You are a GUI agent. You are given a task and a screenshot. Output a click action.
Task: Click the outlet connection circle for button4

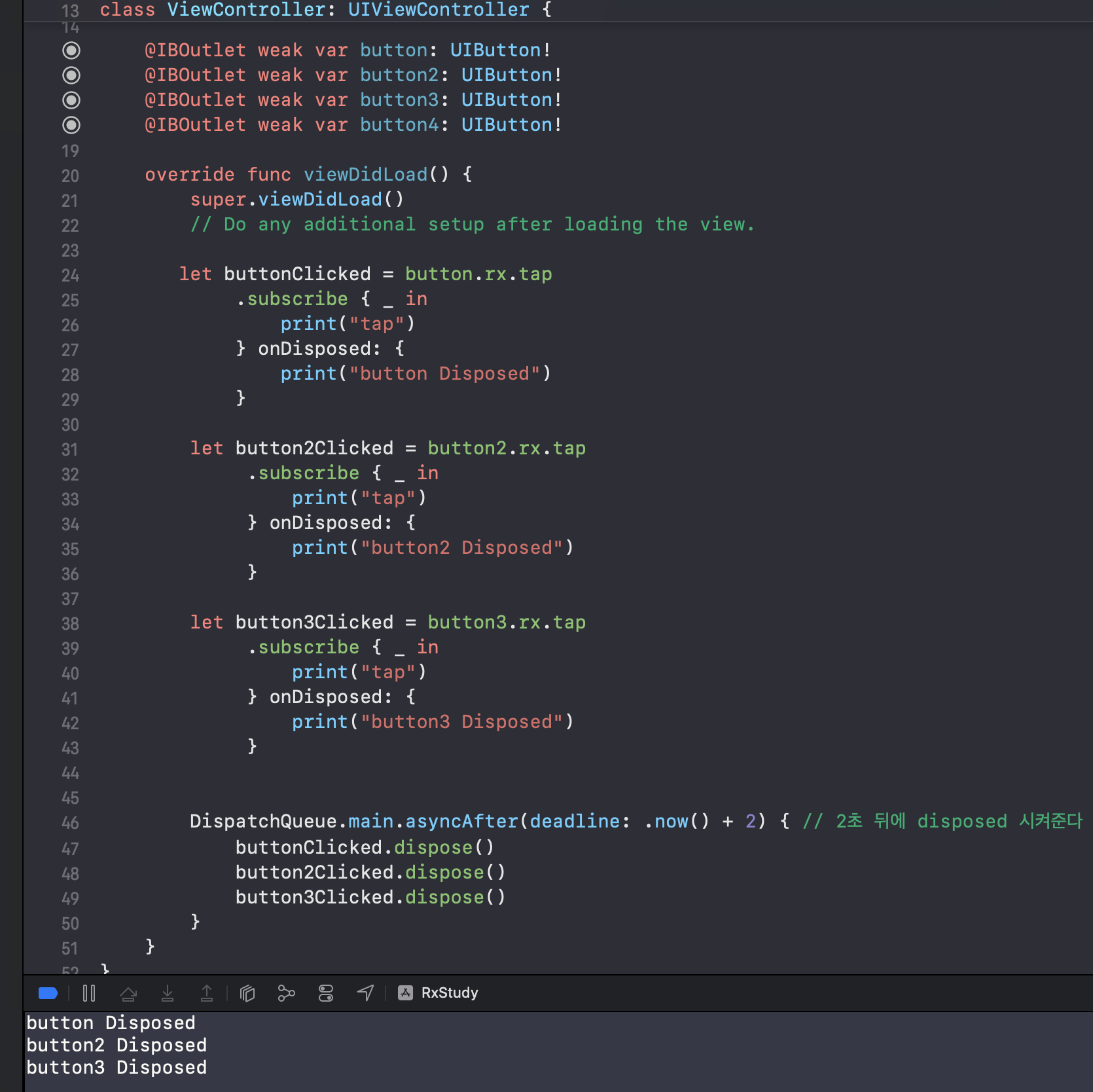point(71,125)
